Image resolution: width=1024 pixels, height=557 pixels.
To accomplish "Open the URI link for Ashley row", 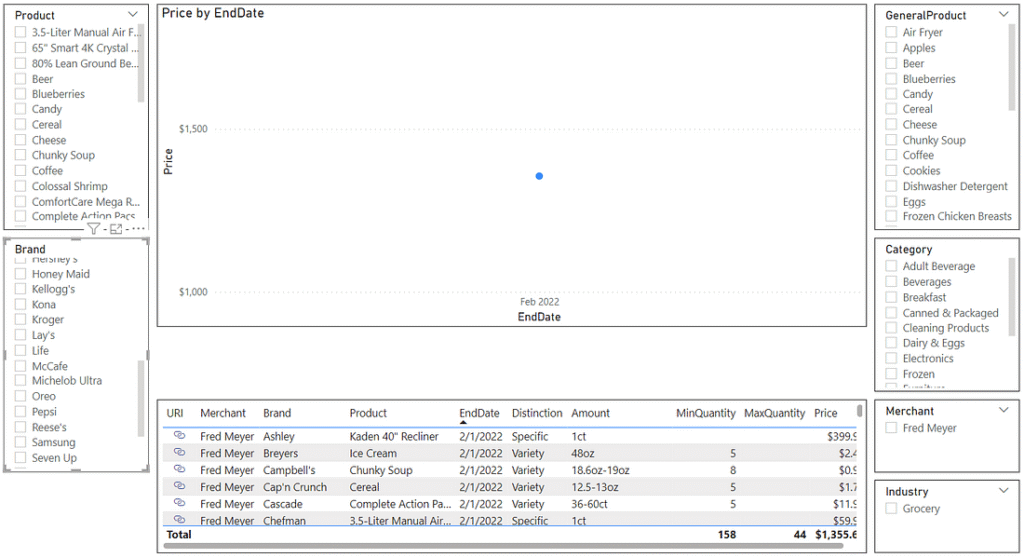I will pyautogui.click(x=179, y=436).
